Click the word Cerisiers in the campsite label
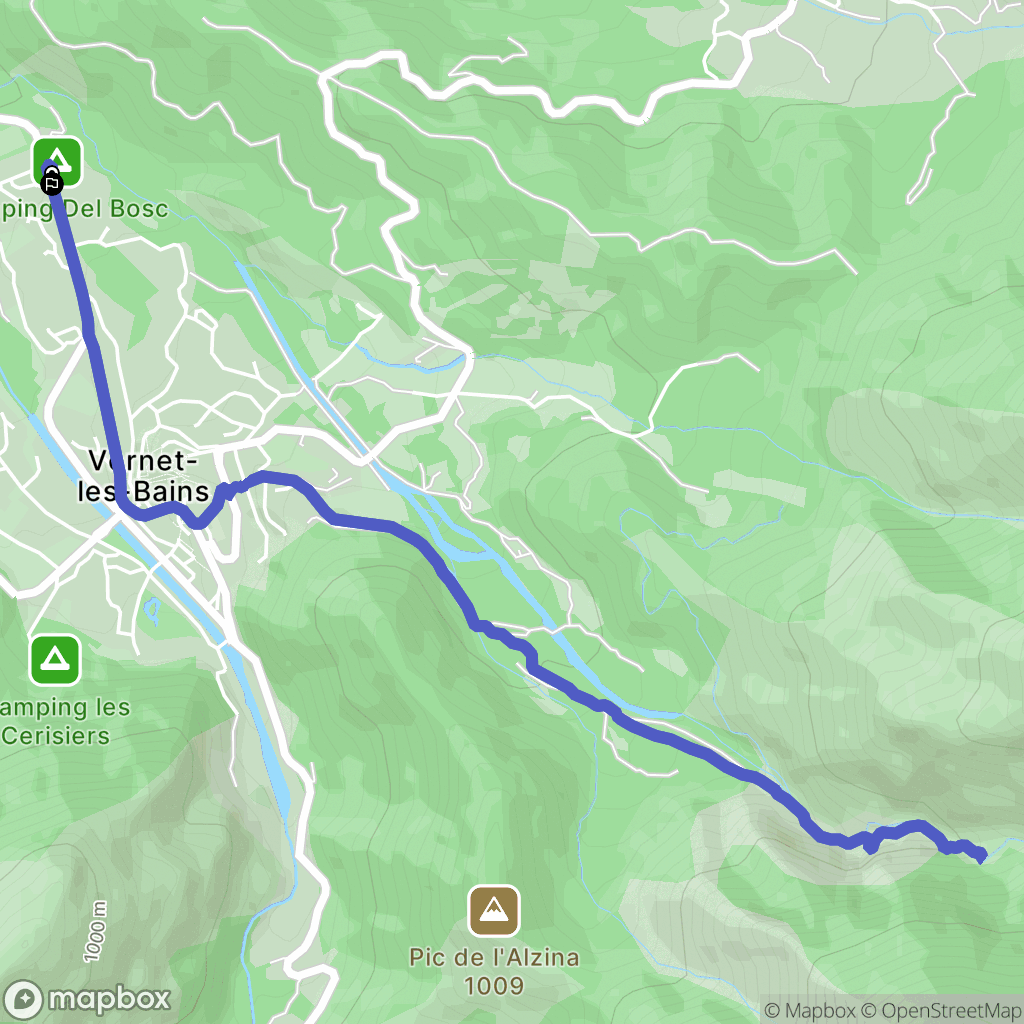 pyautogui.click(x=56, y=736)
